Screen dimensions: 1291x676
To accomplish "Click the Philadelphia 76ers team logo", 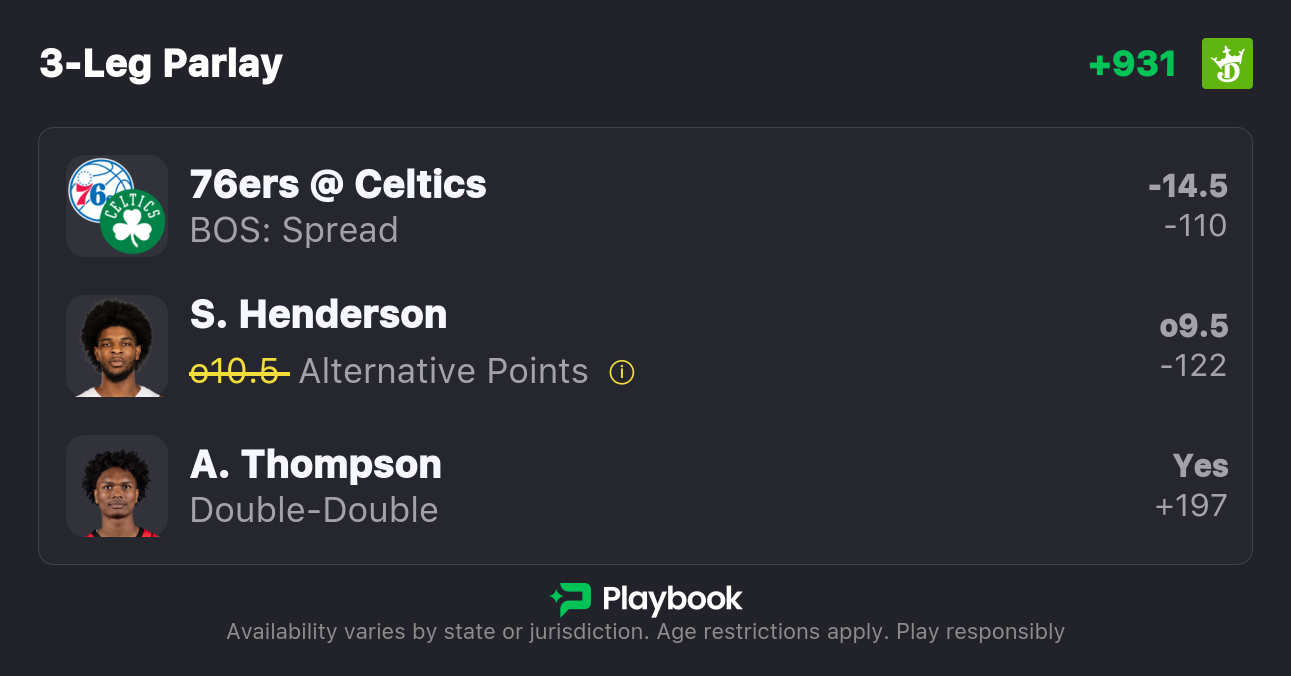I will click(x=97, y=187).
